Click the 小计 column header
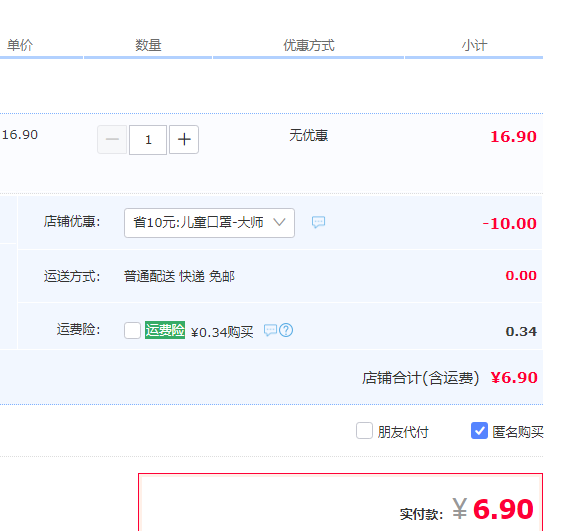Viewport: 561px width, 531px height. (474, 45)
